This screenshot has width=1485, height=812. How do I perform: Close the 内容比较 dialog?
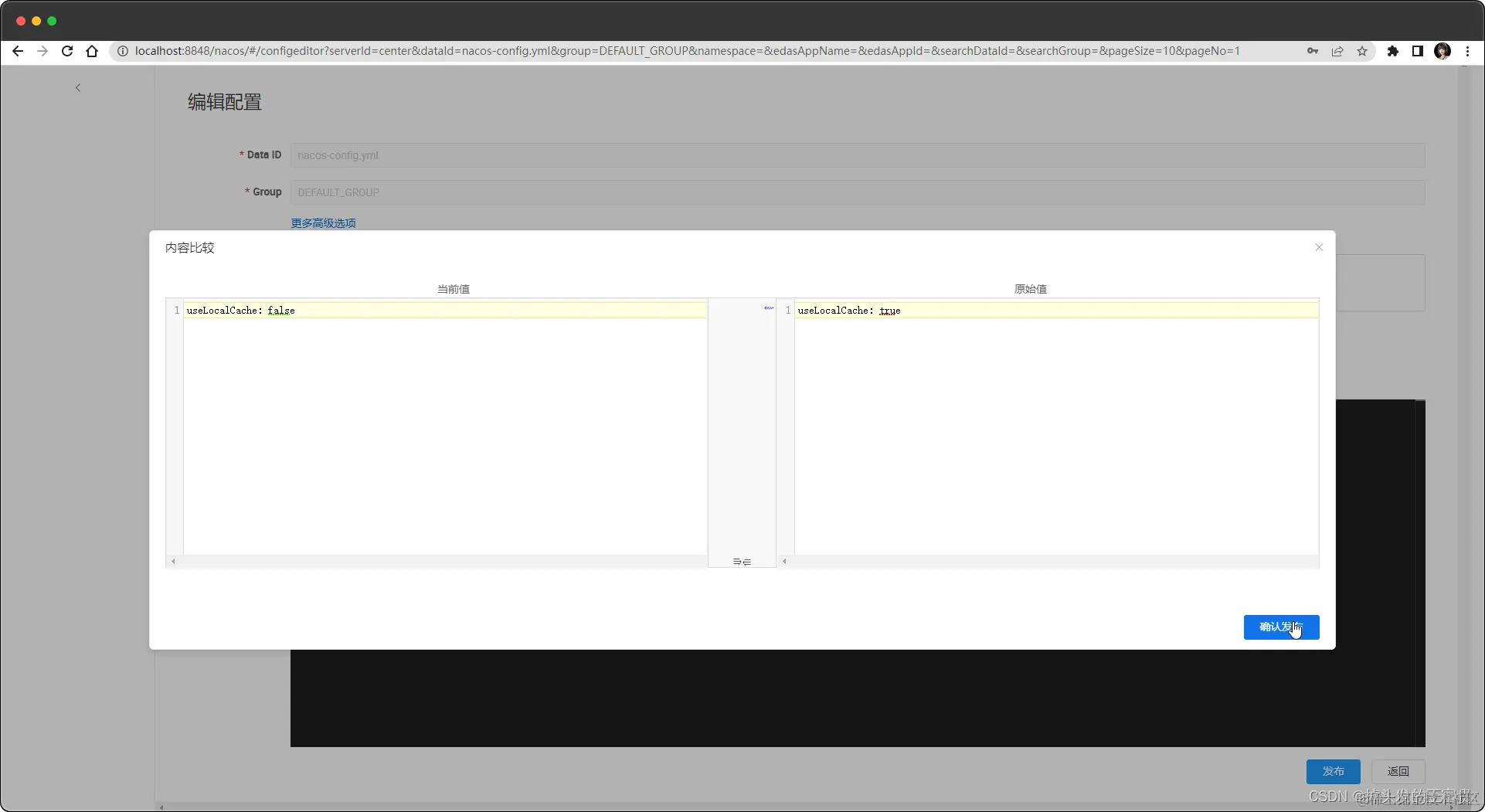coord(1319,247)
